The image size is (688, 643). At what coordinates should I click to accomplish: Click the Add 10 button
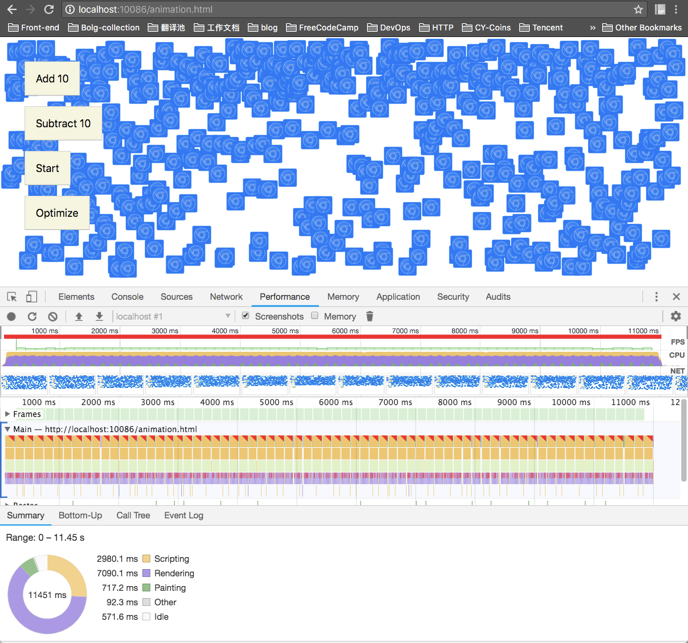(x=52, y=79)
